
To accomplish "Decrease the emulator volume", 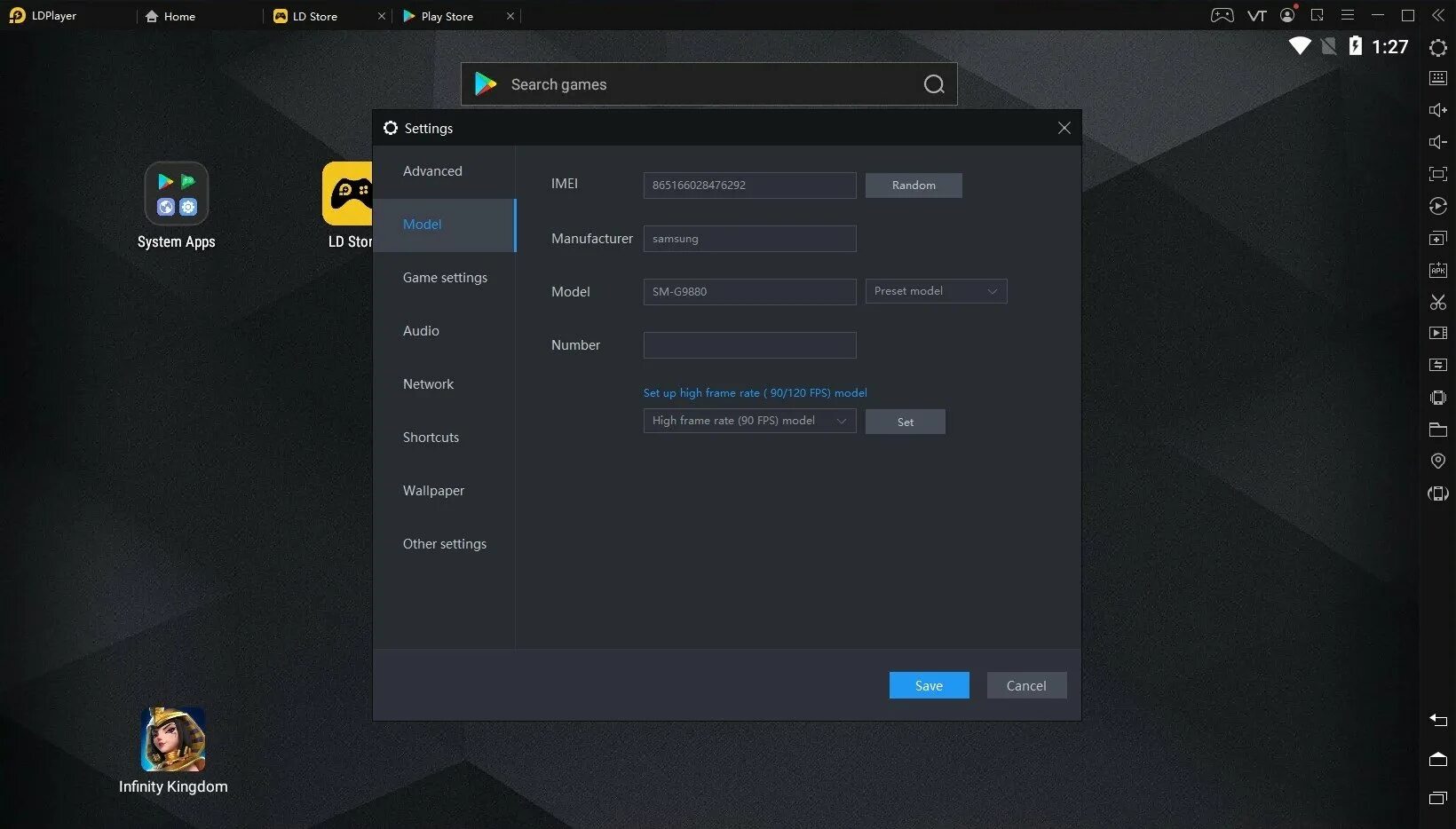I will click(x=1437, y=141).
